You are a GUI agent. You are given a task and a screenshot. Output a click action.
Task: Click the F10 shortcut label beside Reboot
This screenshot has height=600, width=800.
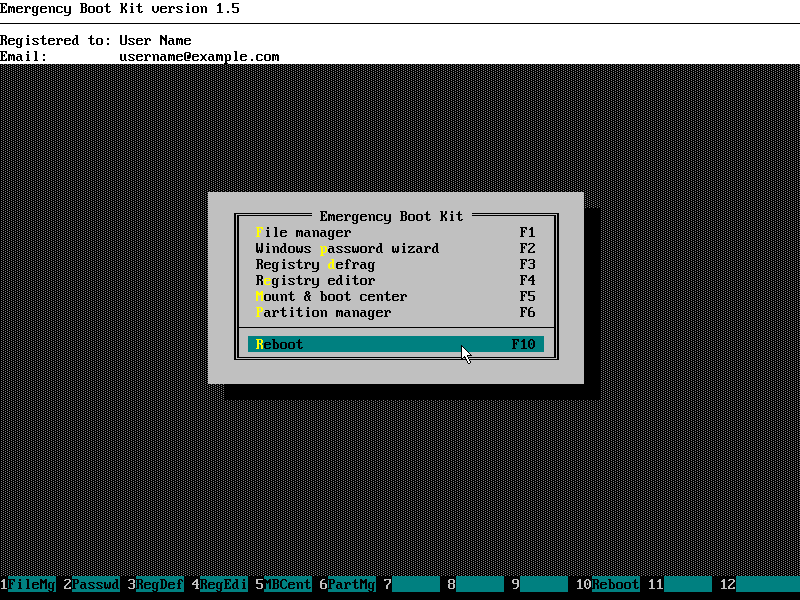tap(523, 344)
